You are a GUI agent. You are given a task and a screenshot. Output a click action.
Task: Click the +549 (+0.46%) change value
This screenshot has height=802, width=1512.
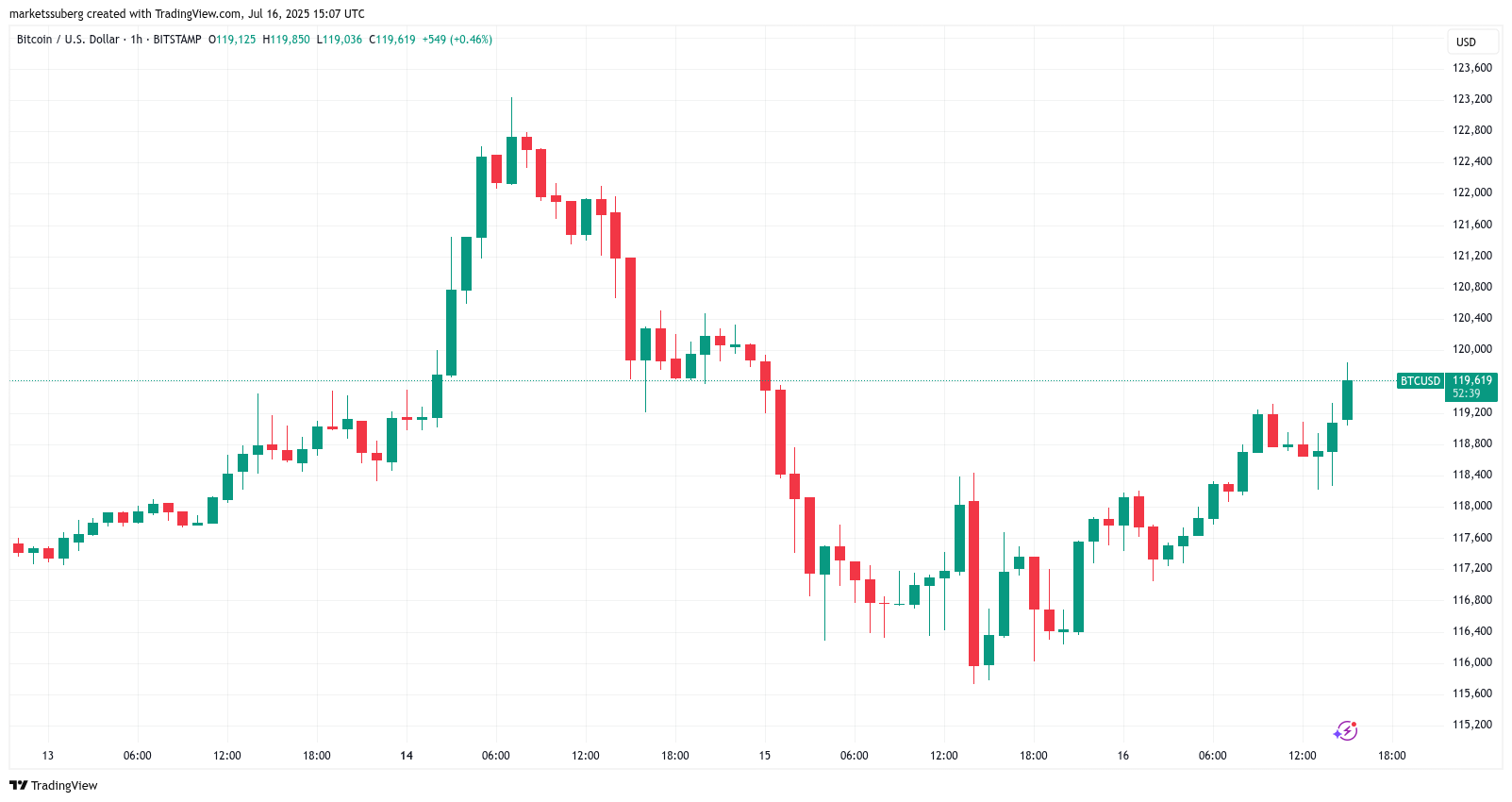pyautogui.click(x=457, y=40)
